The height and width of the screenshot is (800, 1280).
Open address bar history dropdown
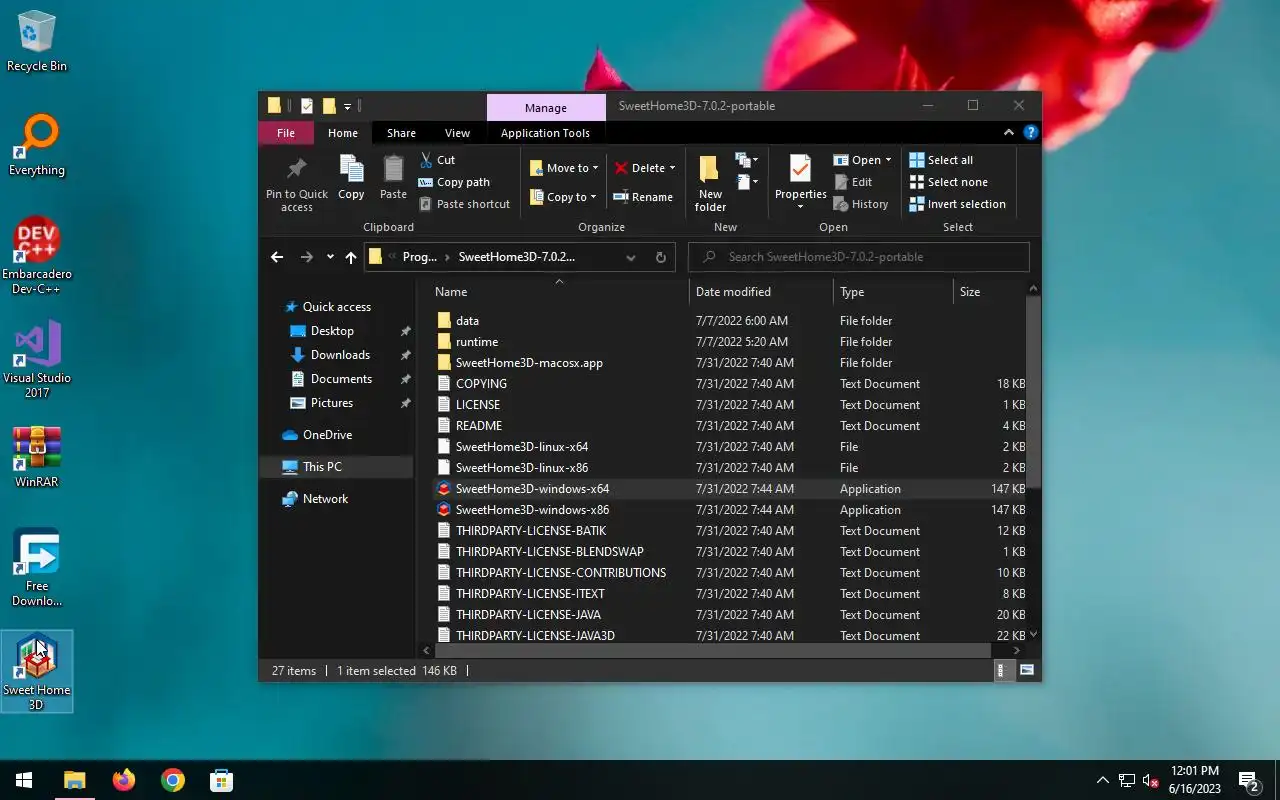point(631,257)
